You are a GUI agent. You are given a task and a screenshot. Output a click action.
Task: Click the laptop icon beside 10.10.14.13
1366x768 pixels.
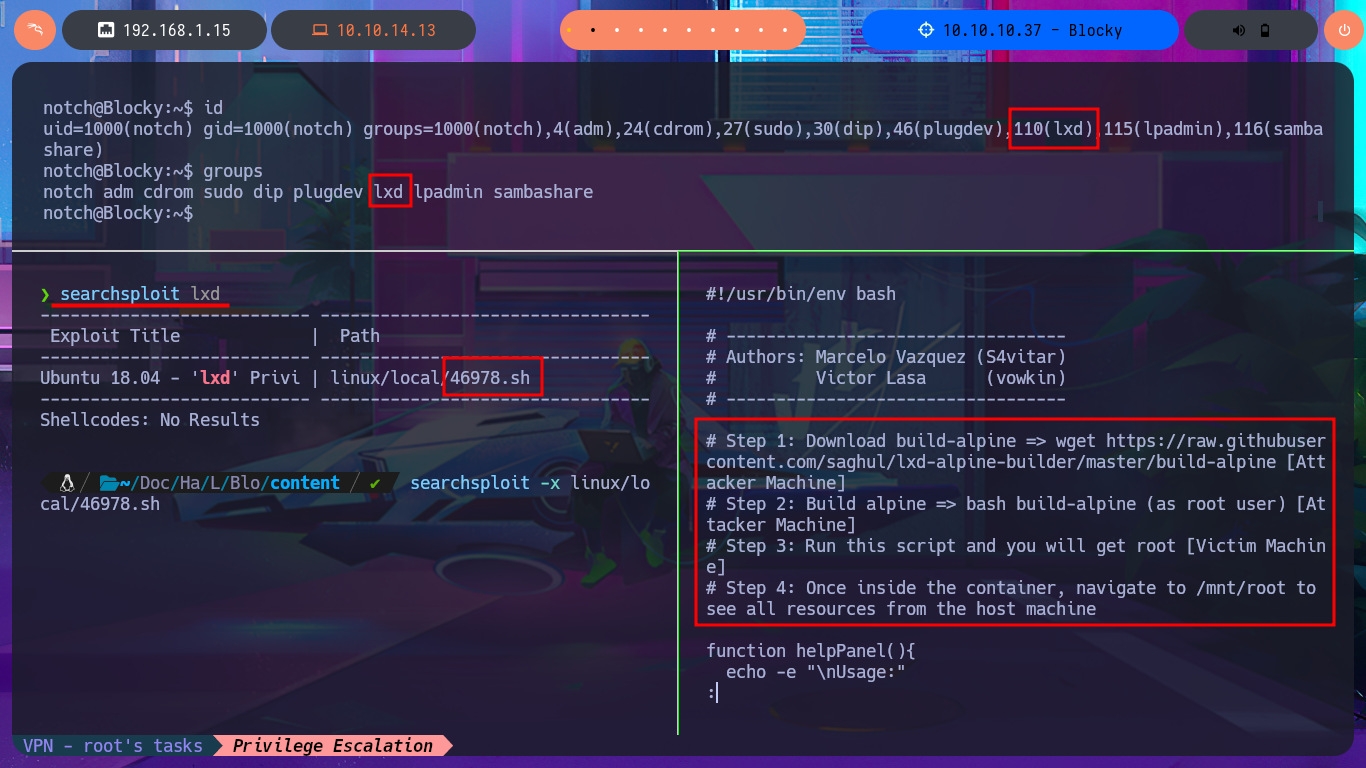[x=319, y=30]
